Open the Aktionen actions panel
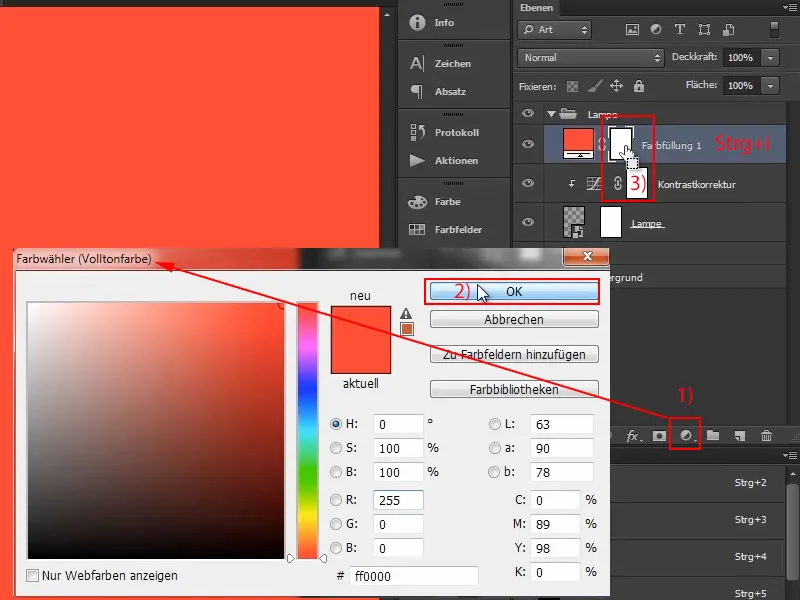Viewport: 800px width, 600px height. coord(444,161)
